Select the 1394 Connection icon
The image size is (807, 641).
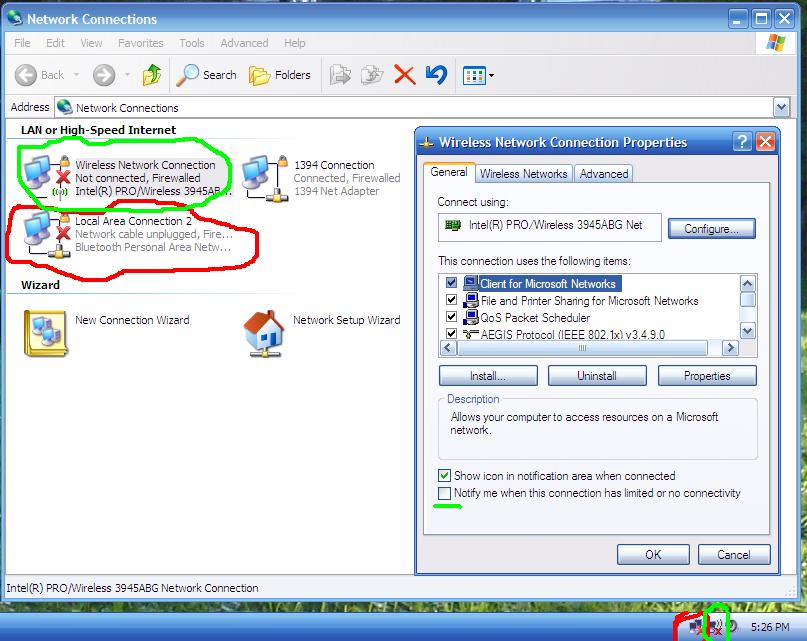pos(265,178)
